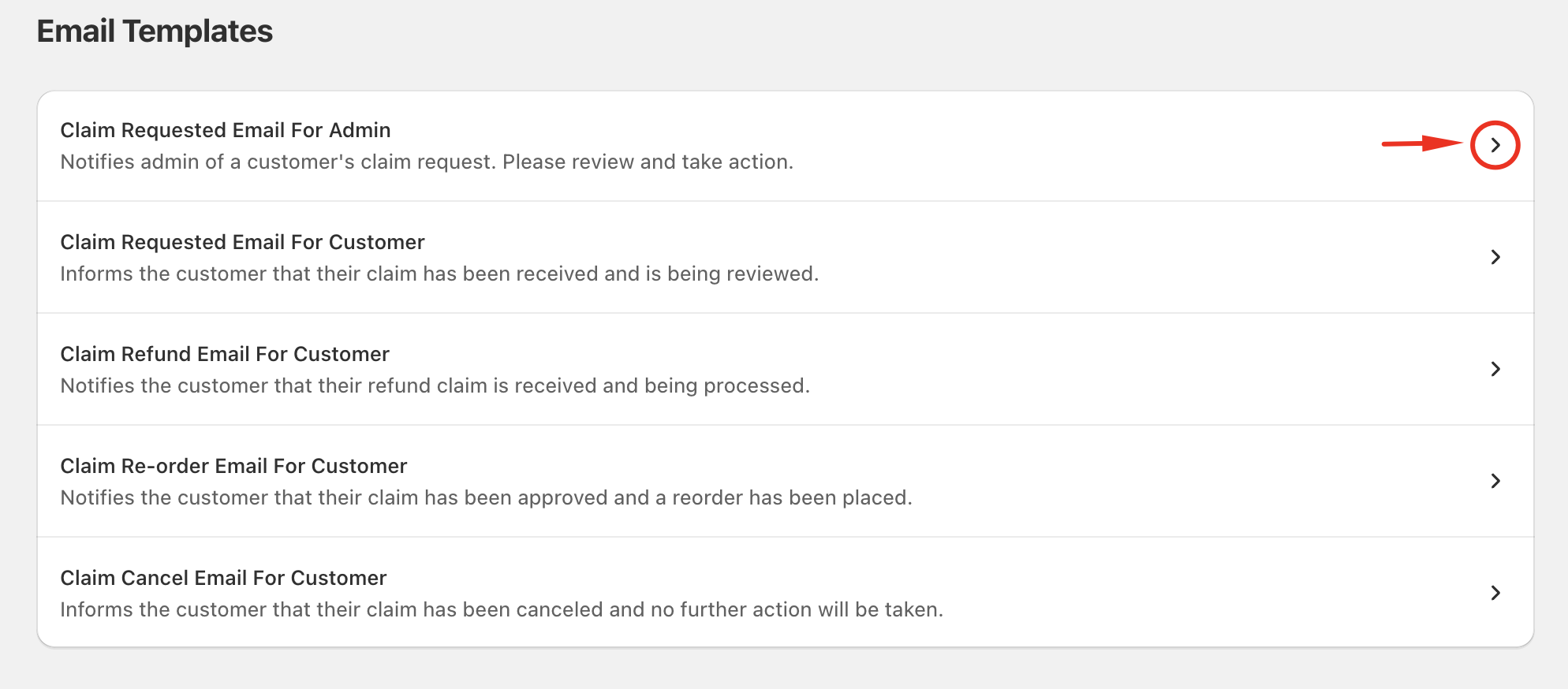Select Claim Requested Email For Customer title
This screenshot has height=689, width=1568.
(x=242, y=242)
